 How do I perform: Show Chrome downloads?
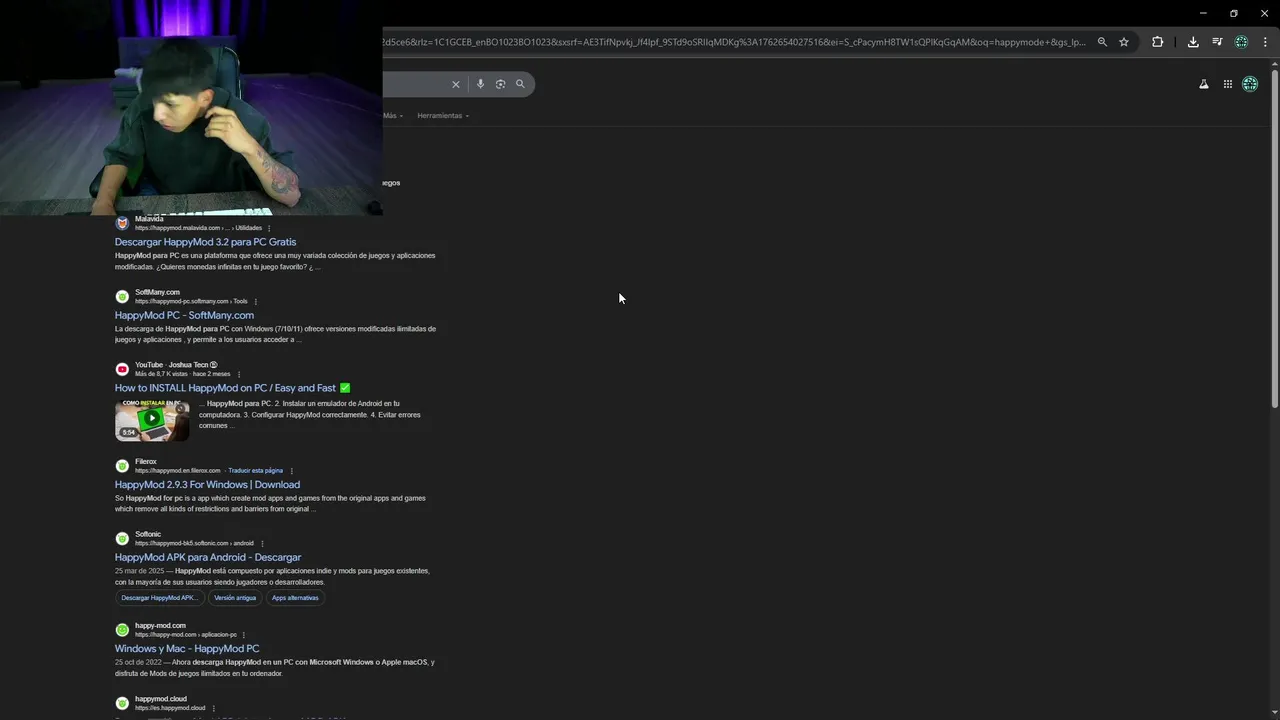click(1193, 42)
